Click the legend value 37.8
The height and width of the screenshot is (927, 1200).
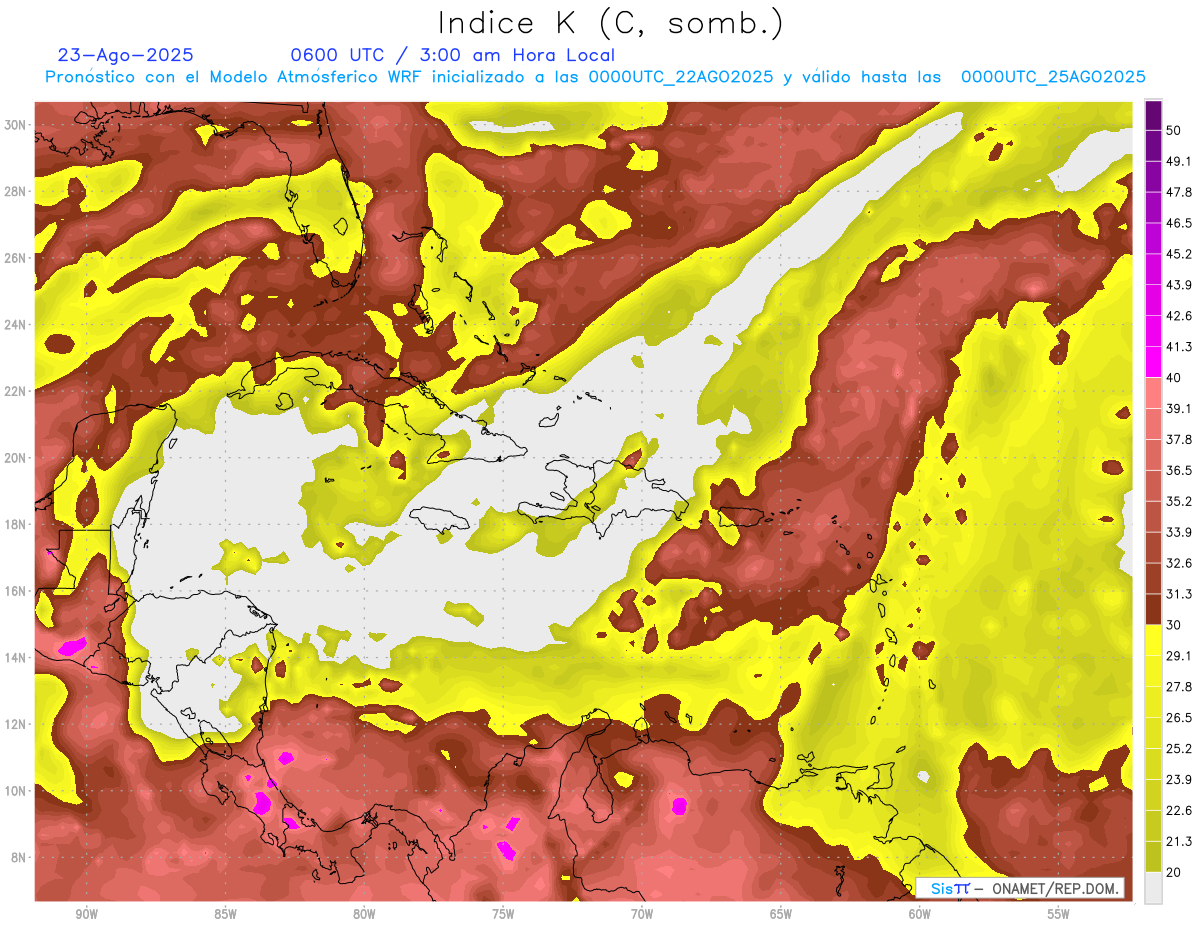tap(1179, 439)
